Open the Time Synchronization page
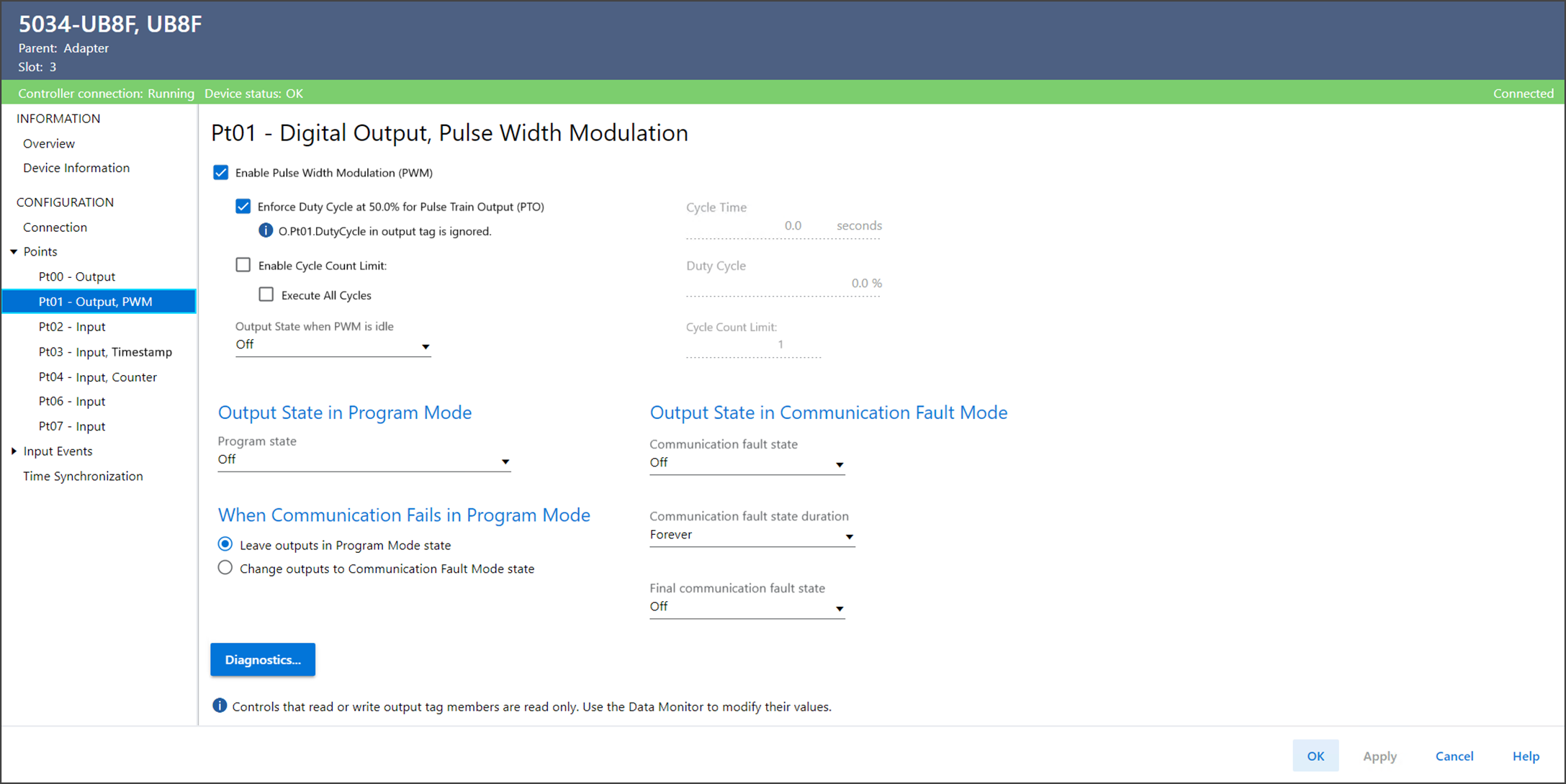The image size is (1566, 784). [x=83, y=476]
